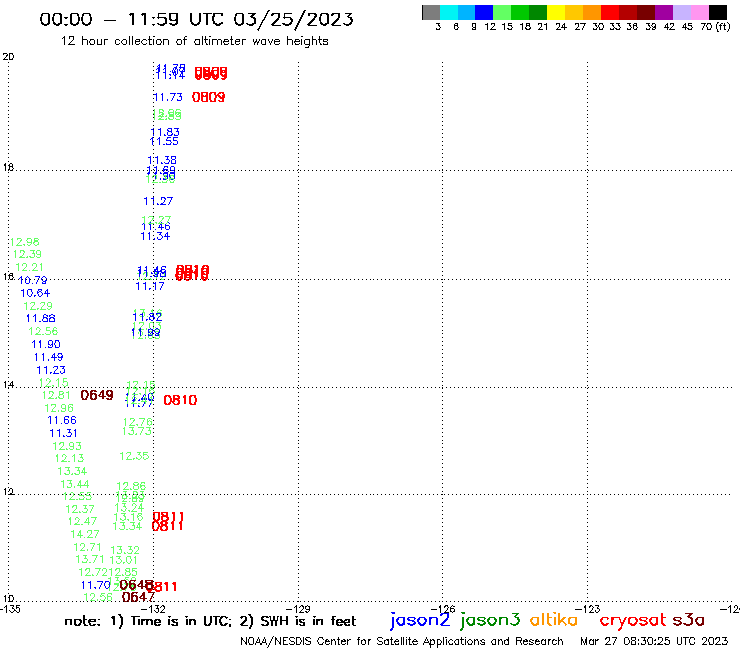Click the purple swatch in the color scale
This screenshot has width=740, height=650.
tap(664, 12)
